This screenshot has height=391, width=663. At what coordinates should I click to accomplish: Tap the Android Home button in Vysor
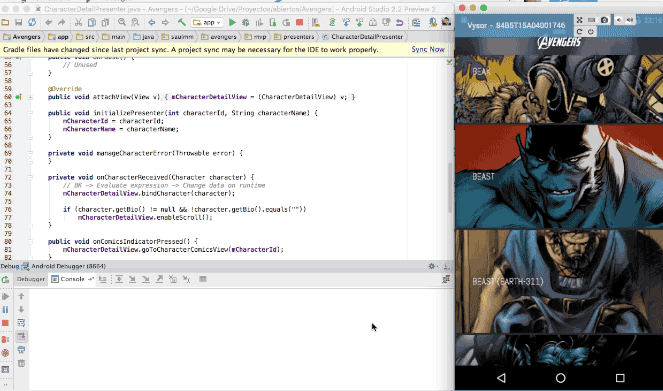click(561, 378)
